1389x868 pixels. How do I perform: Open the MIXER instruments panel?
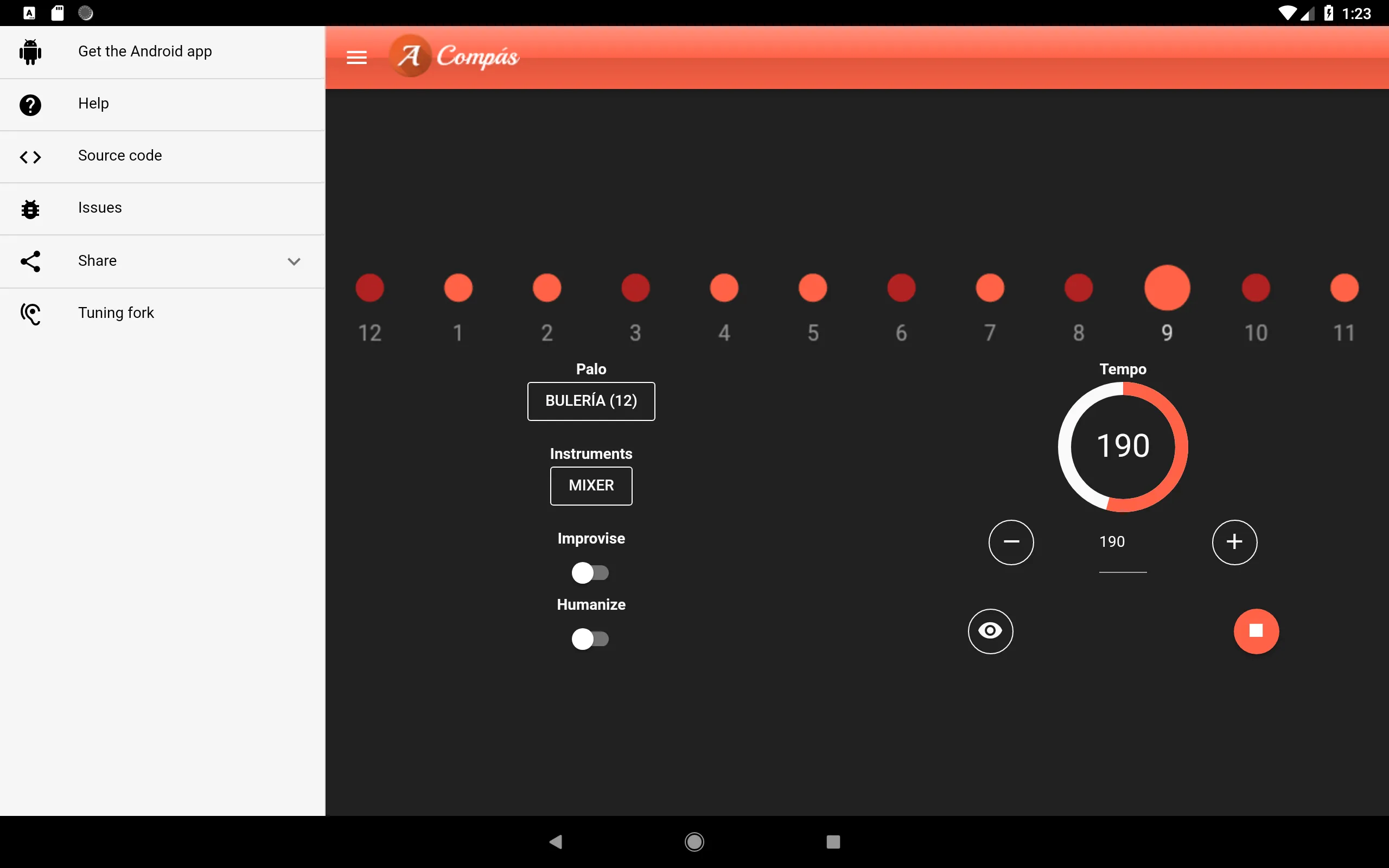click(x=590, y=485)
